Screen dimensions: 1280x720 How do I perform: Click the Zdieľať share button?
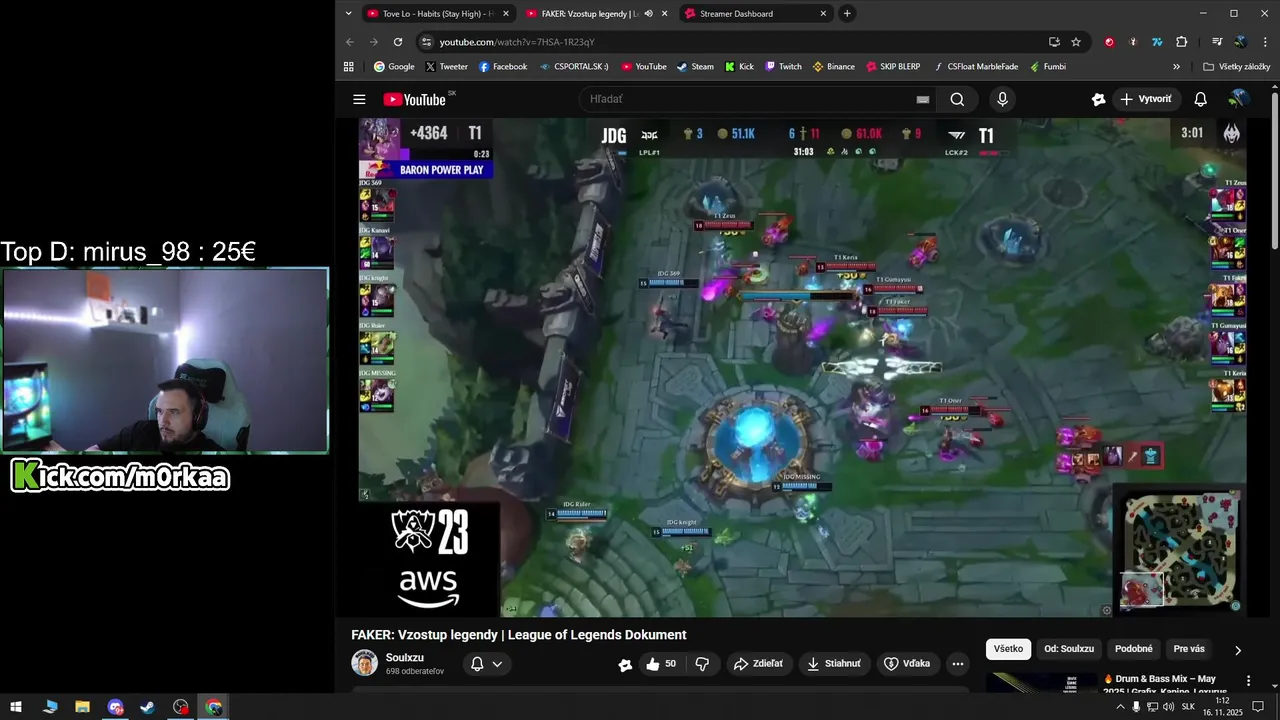[758, 663]
